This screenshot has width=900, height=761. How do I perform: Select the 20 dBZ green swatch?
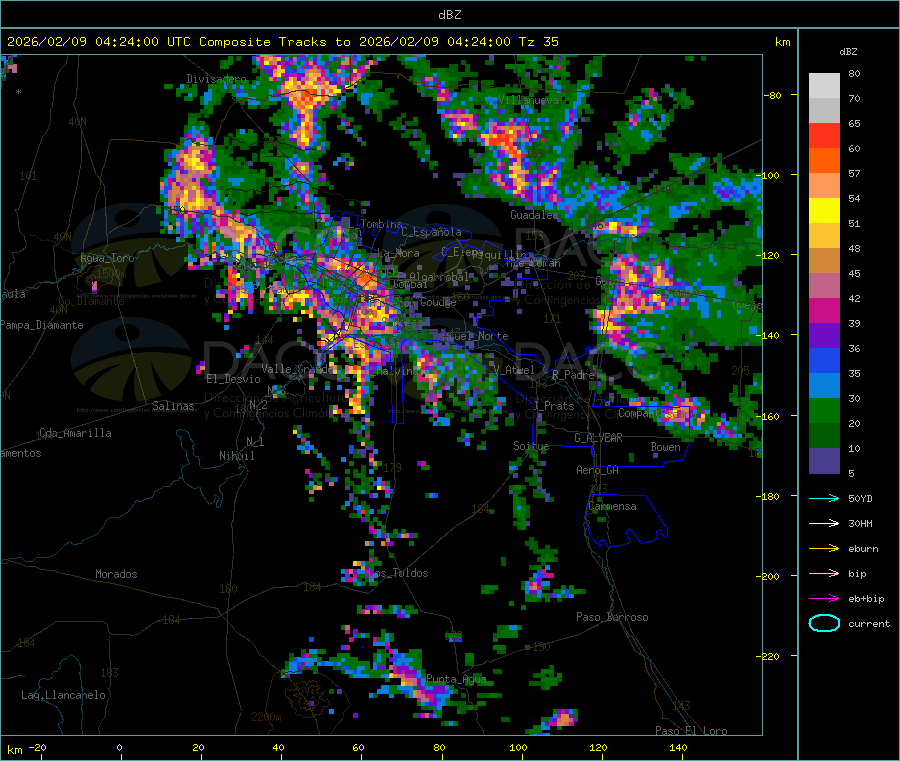[x=824, y=436]
